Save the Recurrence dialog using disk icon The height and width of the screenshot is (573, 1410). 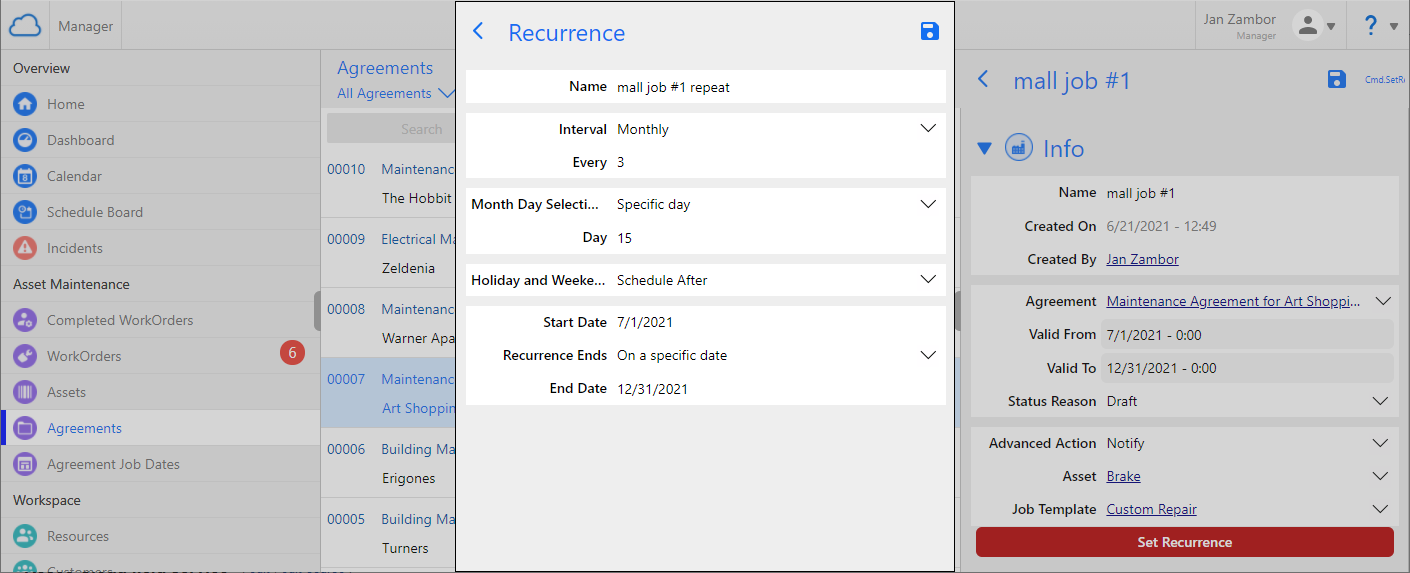click(x=929, y=32)
